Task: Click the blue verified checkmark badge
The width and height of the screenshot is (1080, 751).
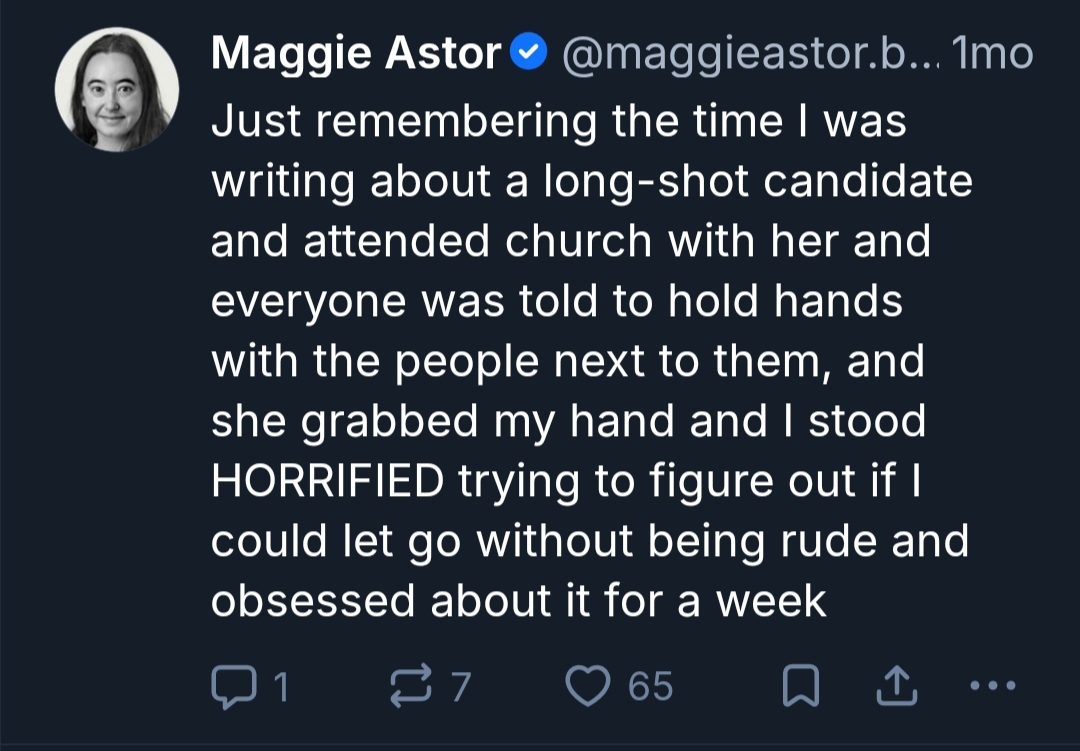Action: (527, 54)
